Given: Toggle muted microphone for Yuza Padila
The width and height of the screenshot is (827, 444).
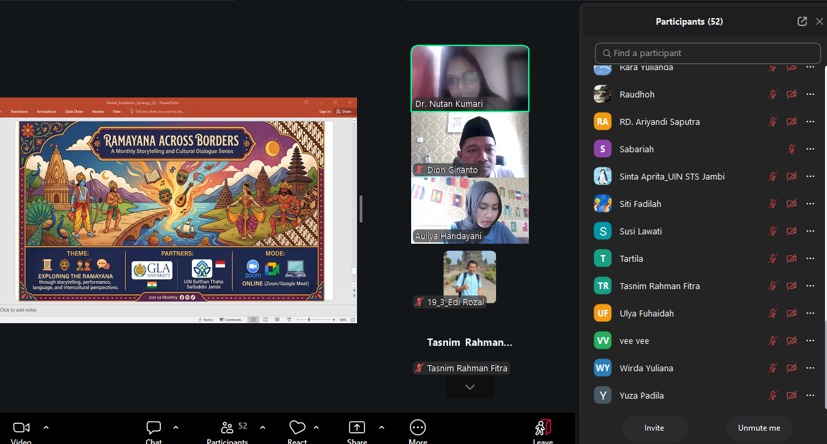Looking at the screenshot, I should pyautogui.click(x=772, y=395).
